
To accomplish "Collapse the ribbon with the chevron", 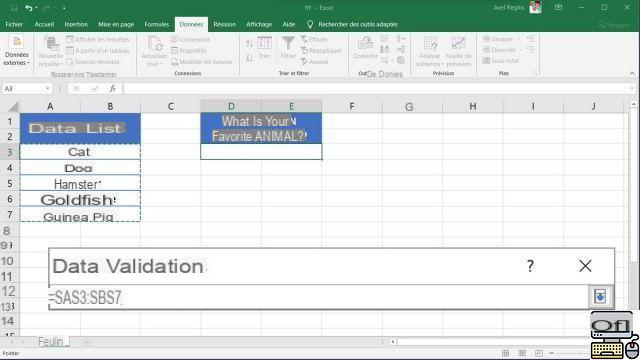I will (x=632, y=73).
